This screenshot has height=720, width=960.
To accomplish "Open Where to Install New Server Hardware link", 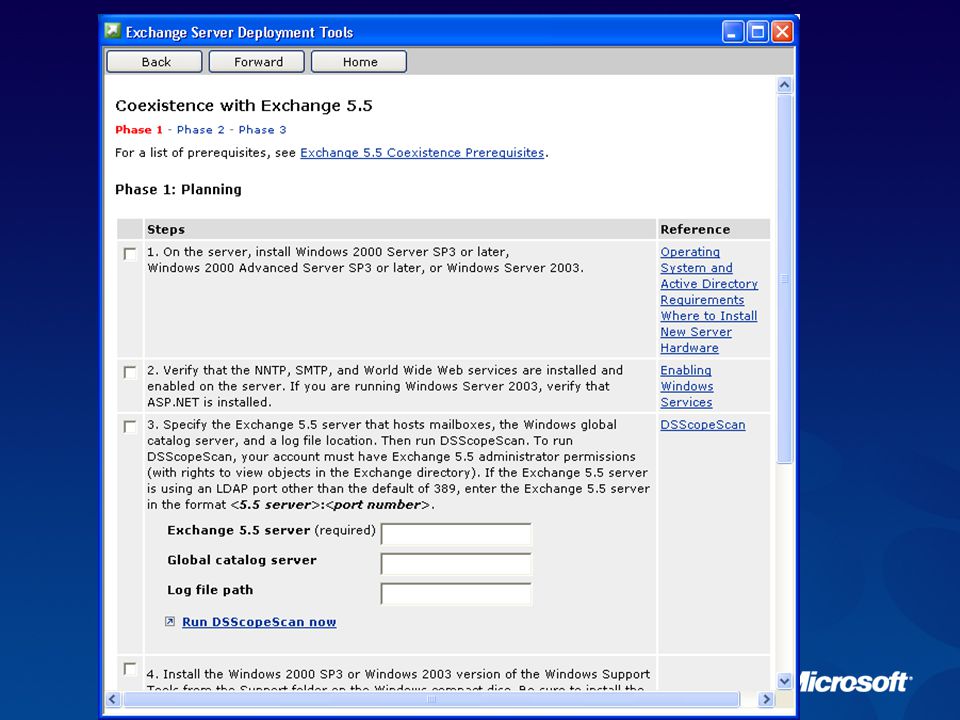I will pyautogui.click(x=709, y=332).
